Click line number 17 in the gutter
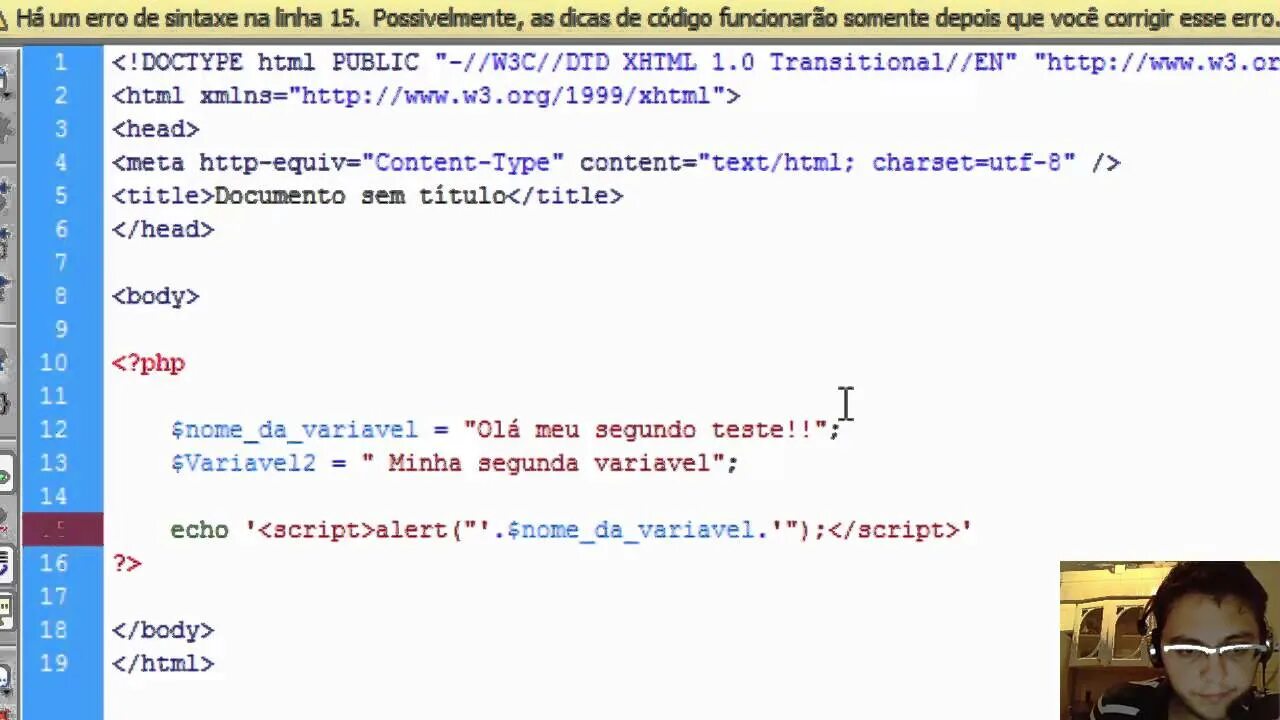 click(54, 597)
